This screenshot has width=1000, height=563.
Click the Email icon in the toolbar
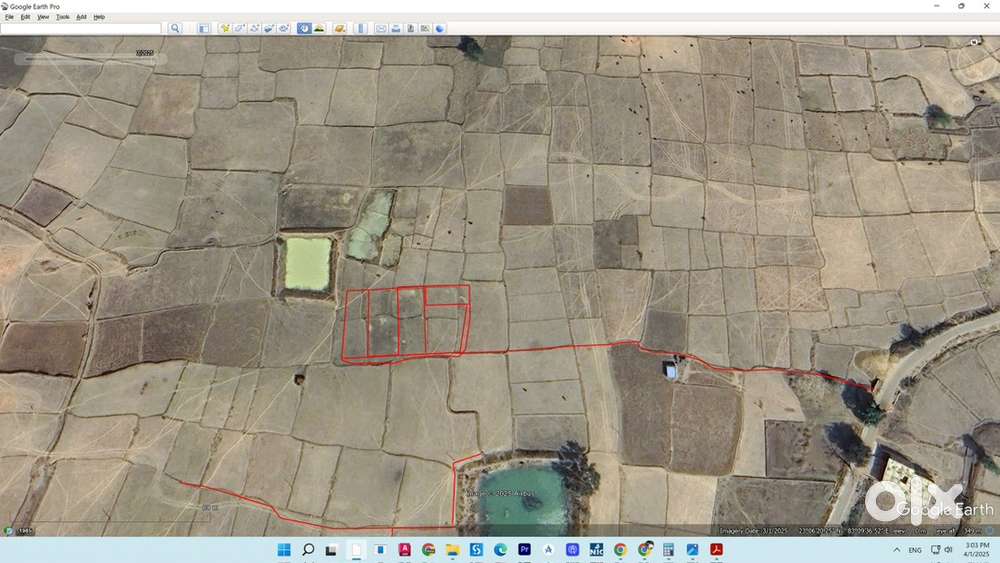pyautogui.click(x=381, y=29)
